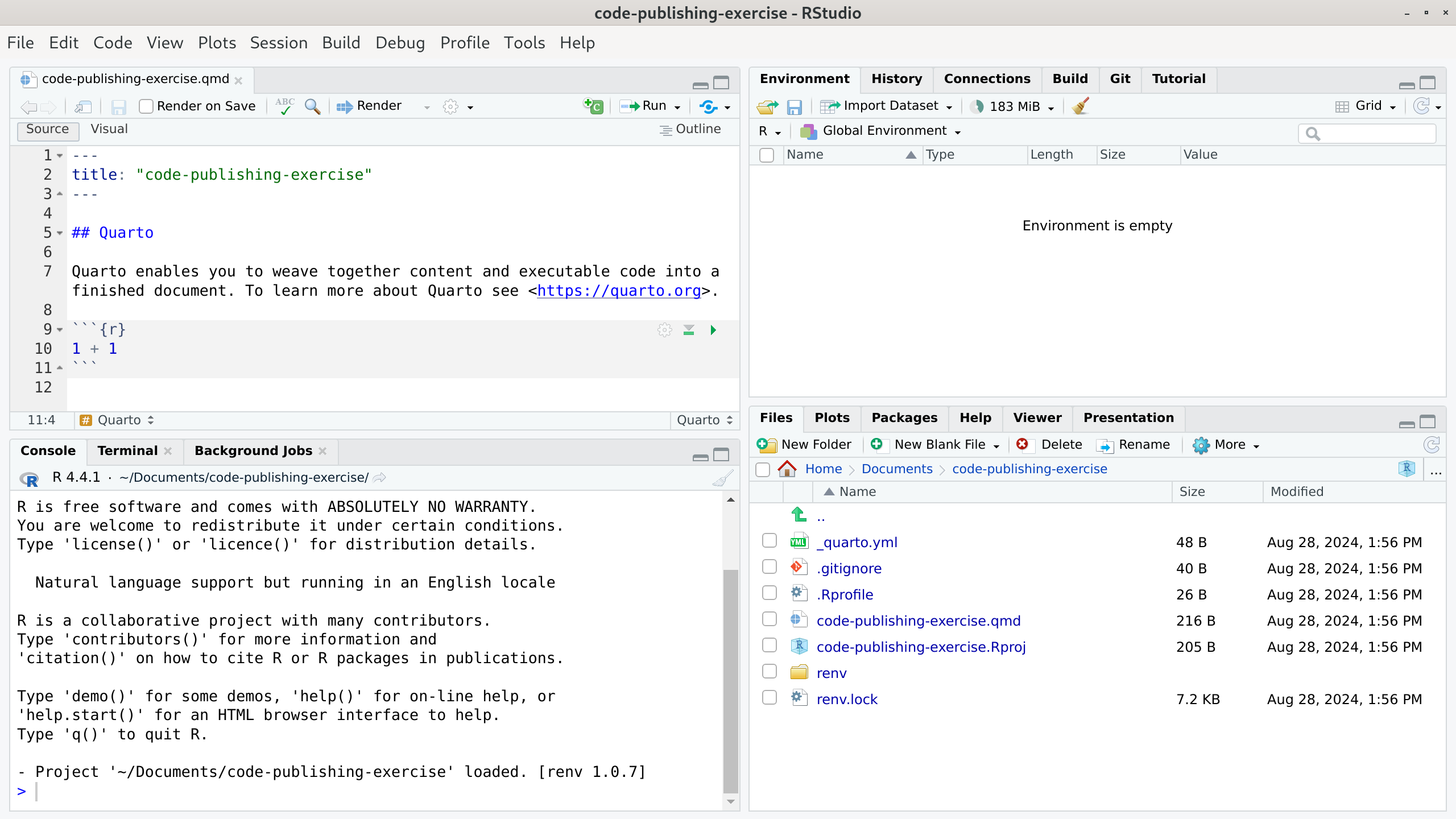This screenshot has height=819, width=1456.
Task: Open the Grid view dropdown
Action: click(1393, 107)
